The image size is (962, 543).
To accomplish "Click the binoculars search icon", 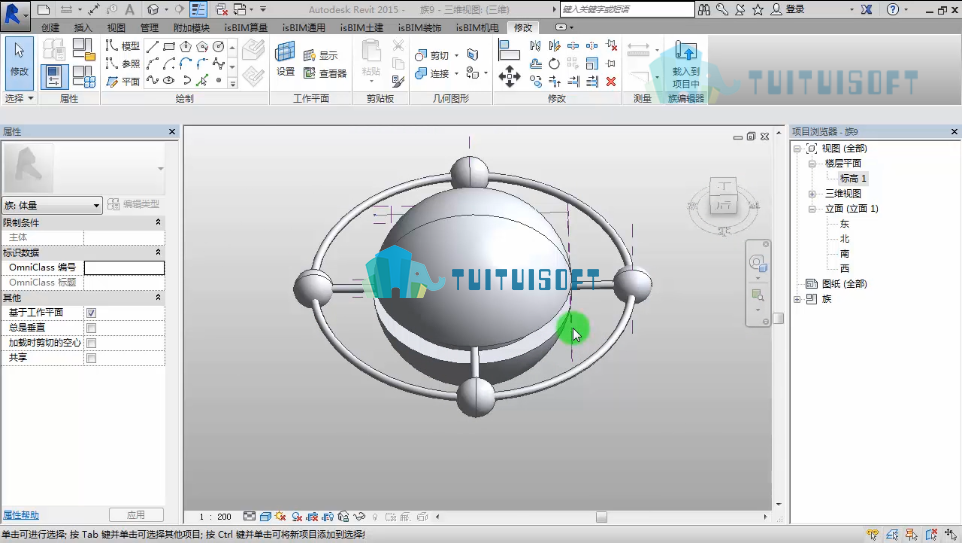I will (704, 9).
